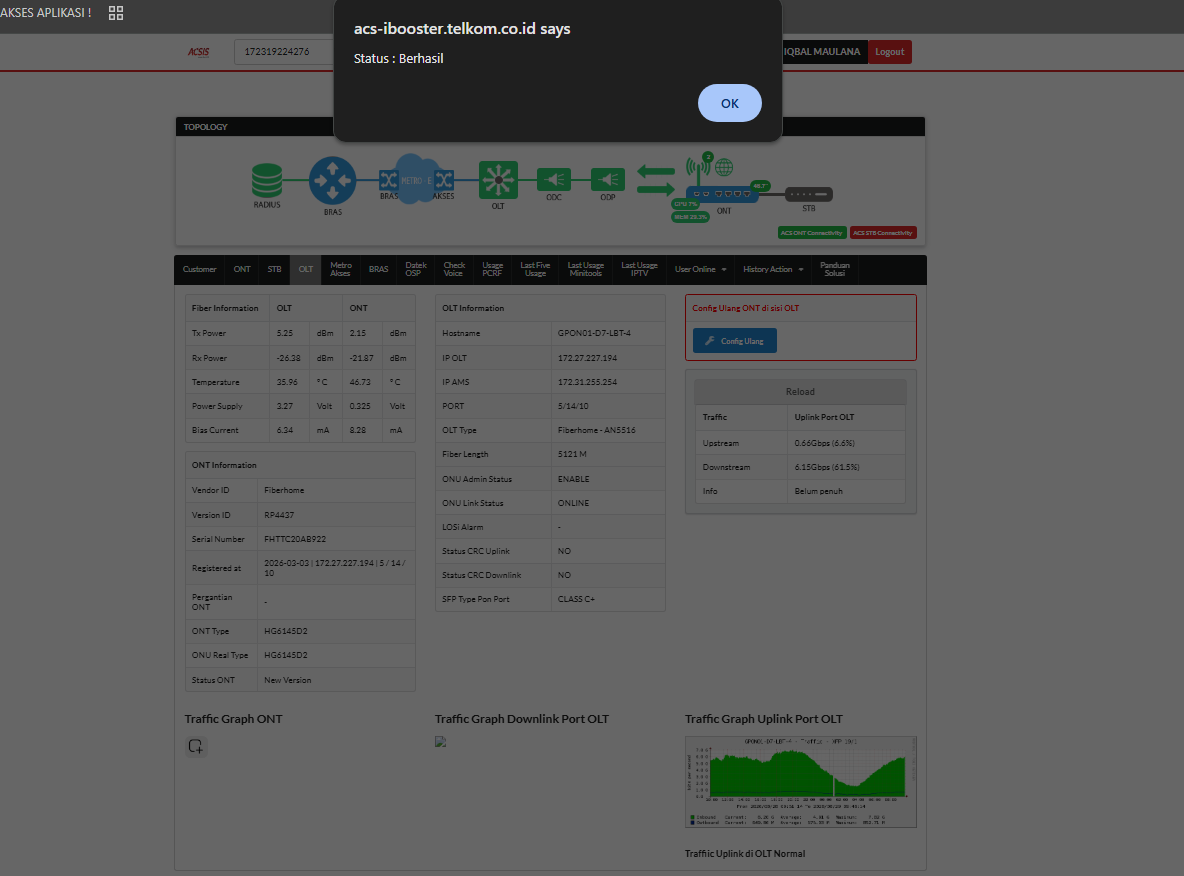The width and height of the screenshot is (1184, 876).
Task: Open the Uplink Port OLT traffic graph
Action: [x=800, y=782]
